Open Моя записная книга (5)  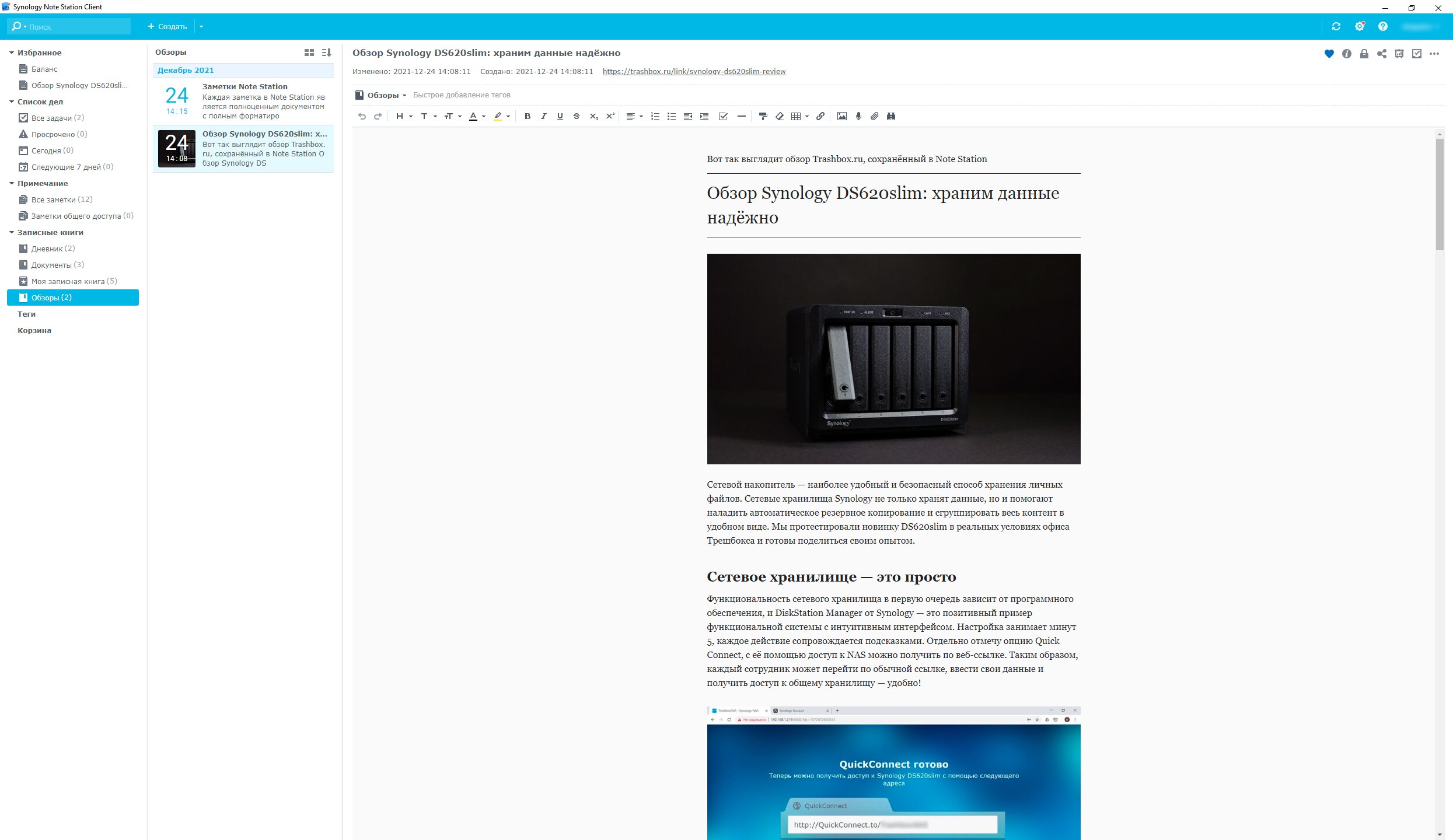pos(73,281)
